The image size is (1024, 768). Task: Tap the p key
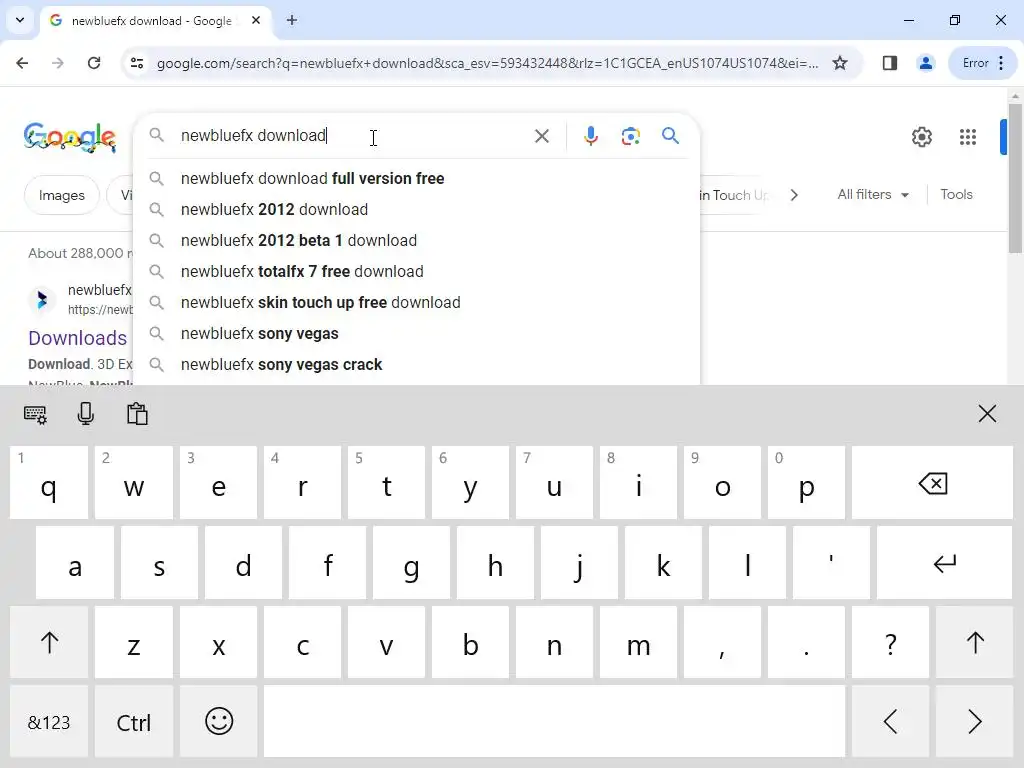pyautogui.click(x=806, y=483)
